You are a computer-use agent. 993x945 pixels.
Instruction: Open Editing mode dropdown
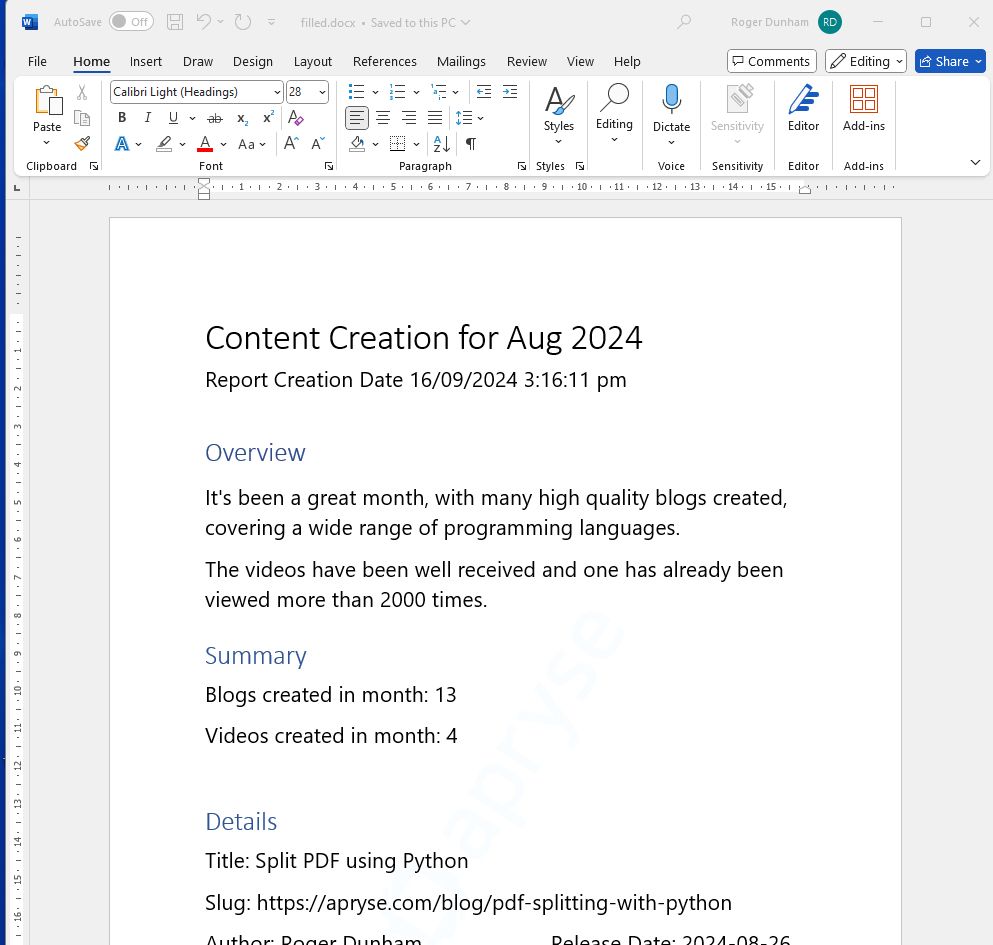click(866, 61)
